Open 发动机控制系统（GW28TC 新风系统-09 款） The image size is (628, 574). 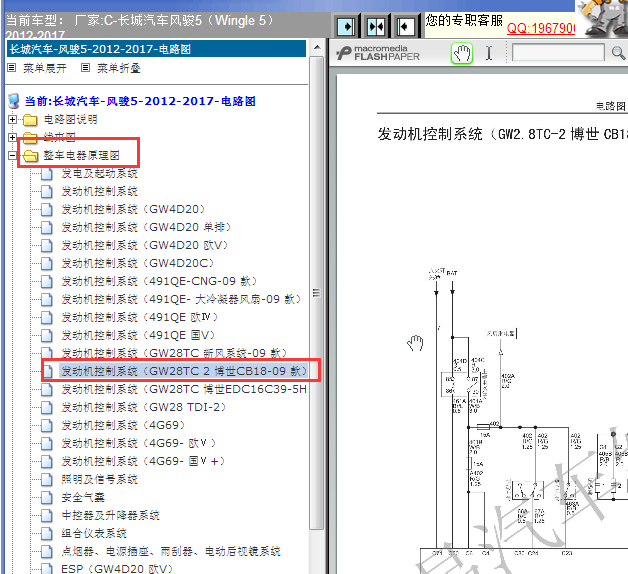pyautogui.click(x=174, y=353)
